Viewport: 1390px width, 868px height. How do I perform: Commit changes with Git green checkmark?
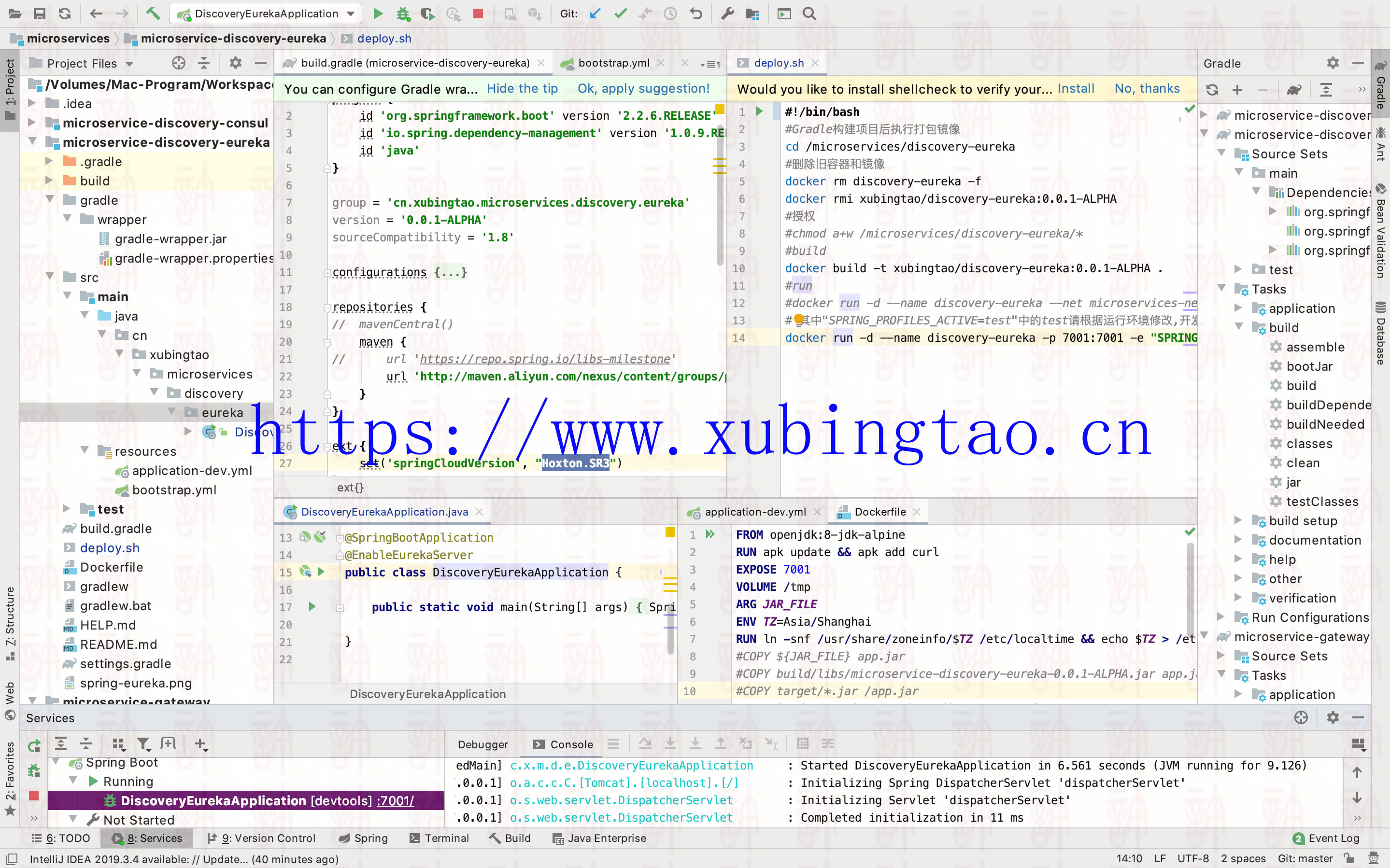(x=621, y=14)
